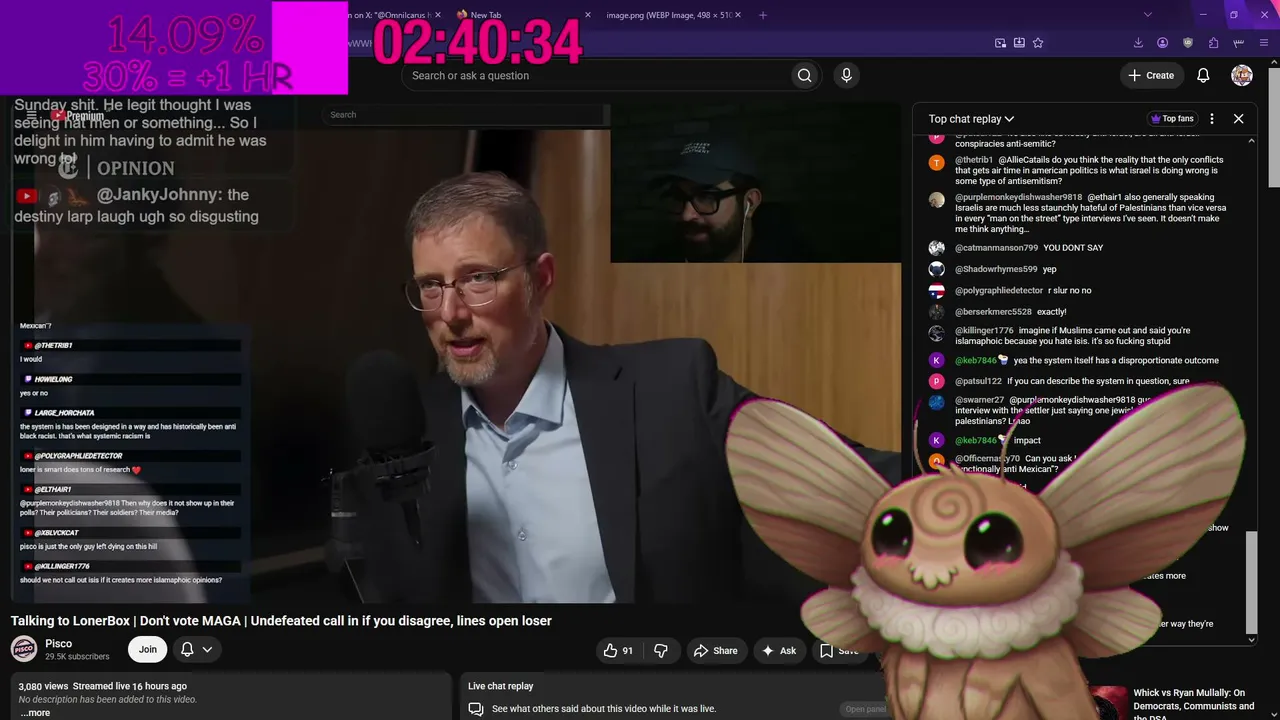Click @patsul122 username in chat
Screen dimensions: 1280x720
pyautogui.click(x=978, y=381)
